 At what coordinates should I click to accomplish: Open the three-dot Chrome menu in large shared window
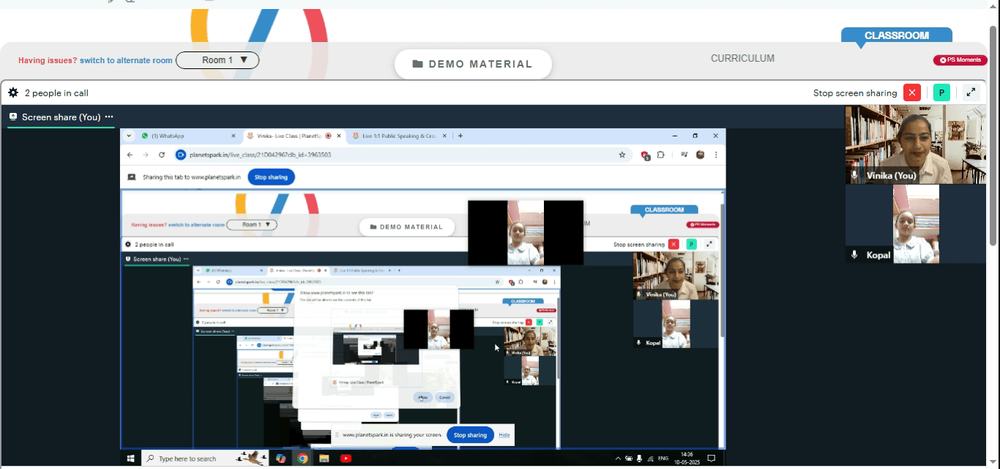click(x=716, y=154)
